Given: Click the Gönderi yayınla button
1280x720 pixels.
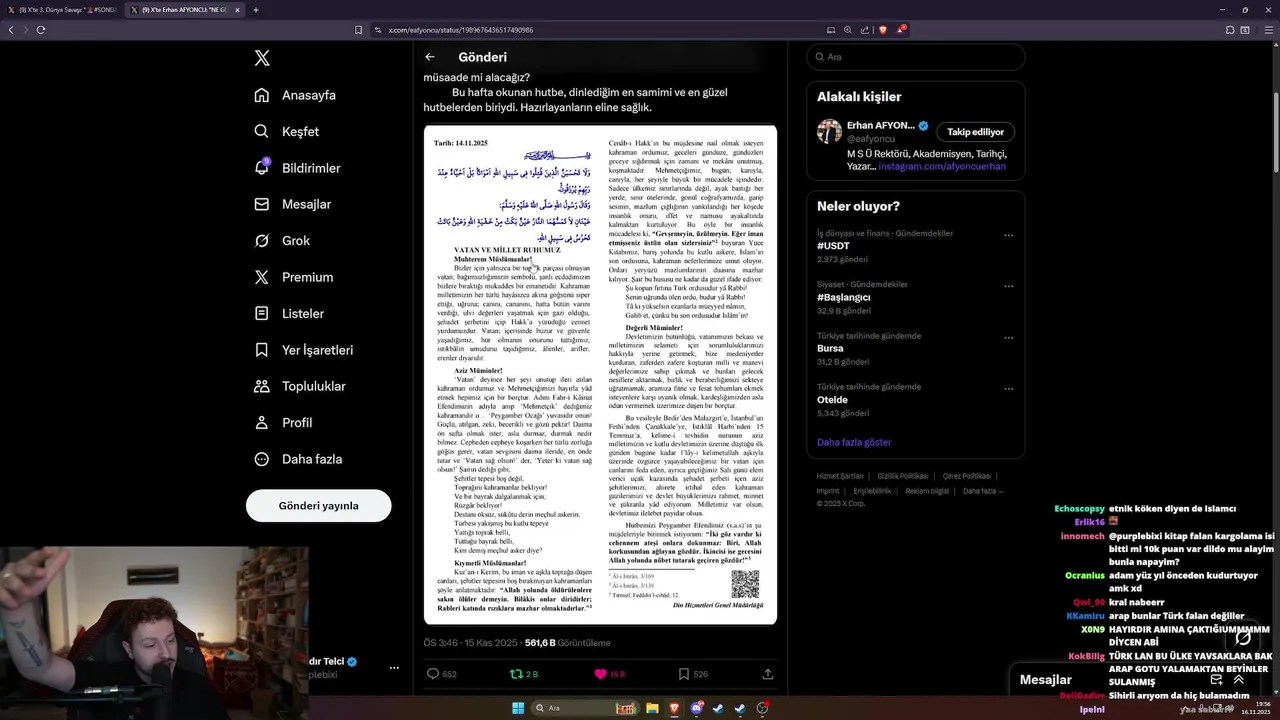Looking at the screenshot, I should tap(318, 506).
